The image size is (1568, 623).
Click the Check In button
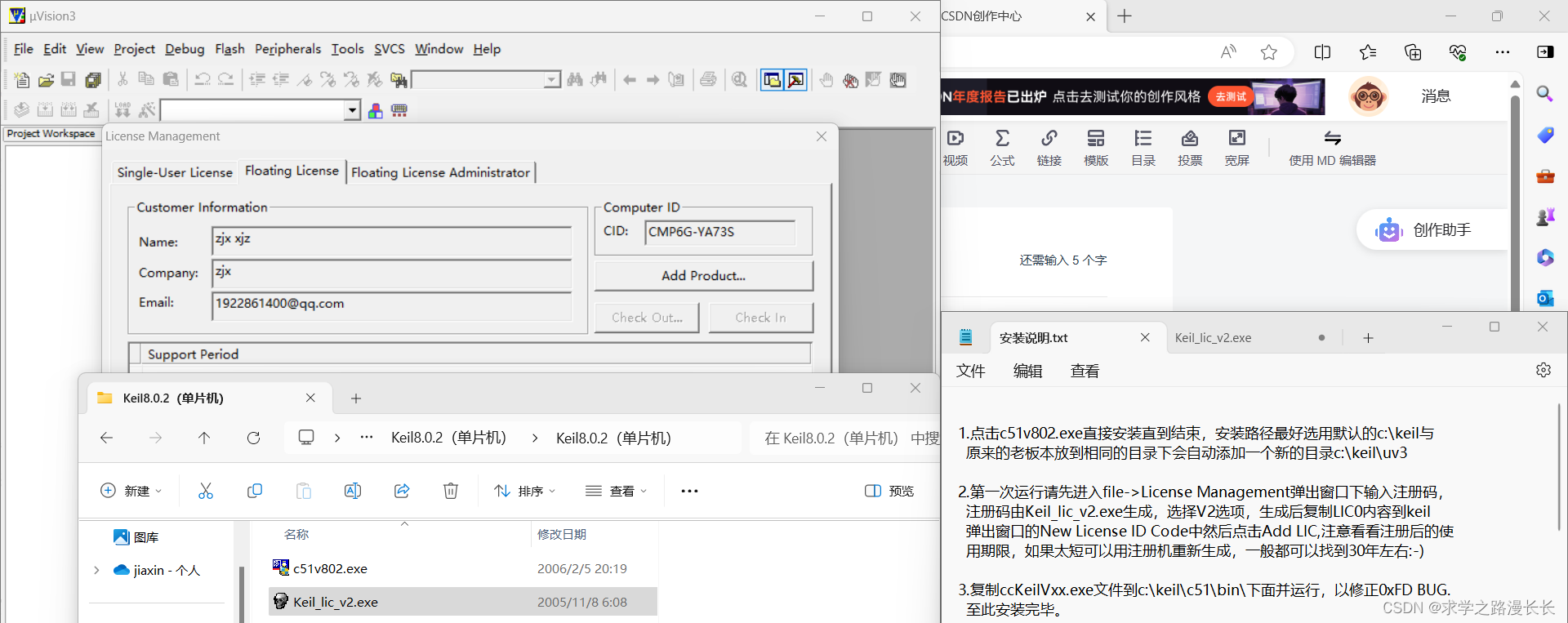761,318
